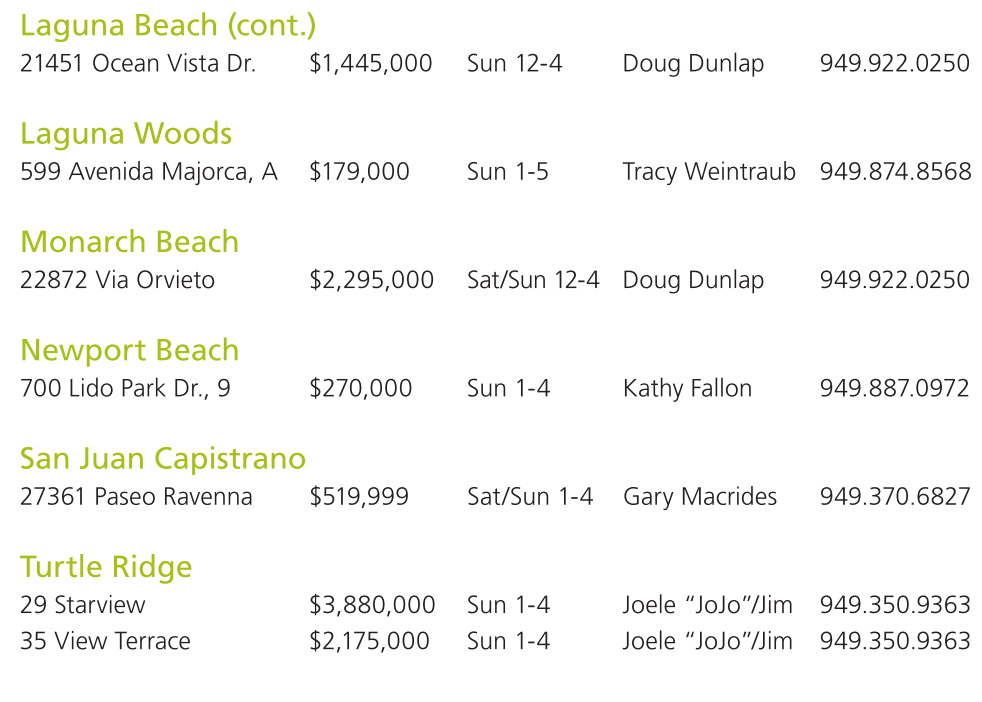Open the 599 Avenida Majorca, A listing
The image size is (982, 702).
click(x=149, y=172)
